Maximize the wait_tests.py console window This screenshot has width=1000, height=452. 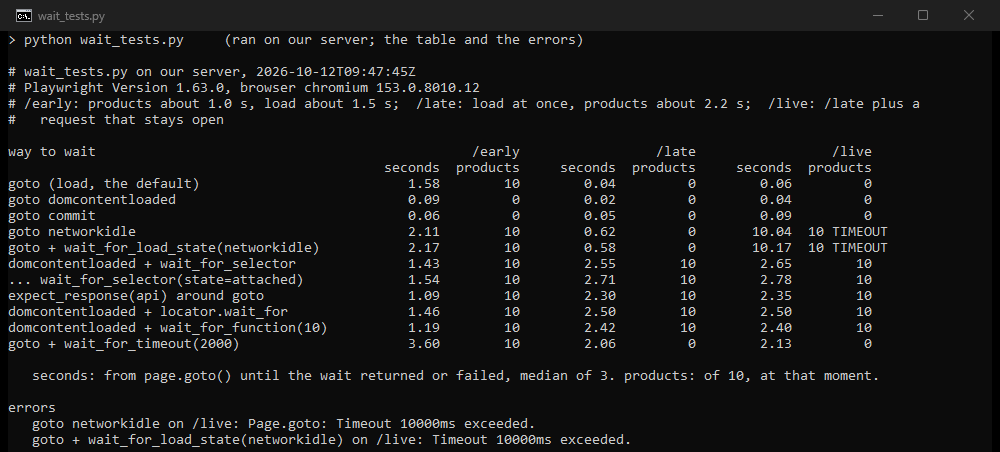(x=923, y=15)
